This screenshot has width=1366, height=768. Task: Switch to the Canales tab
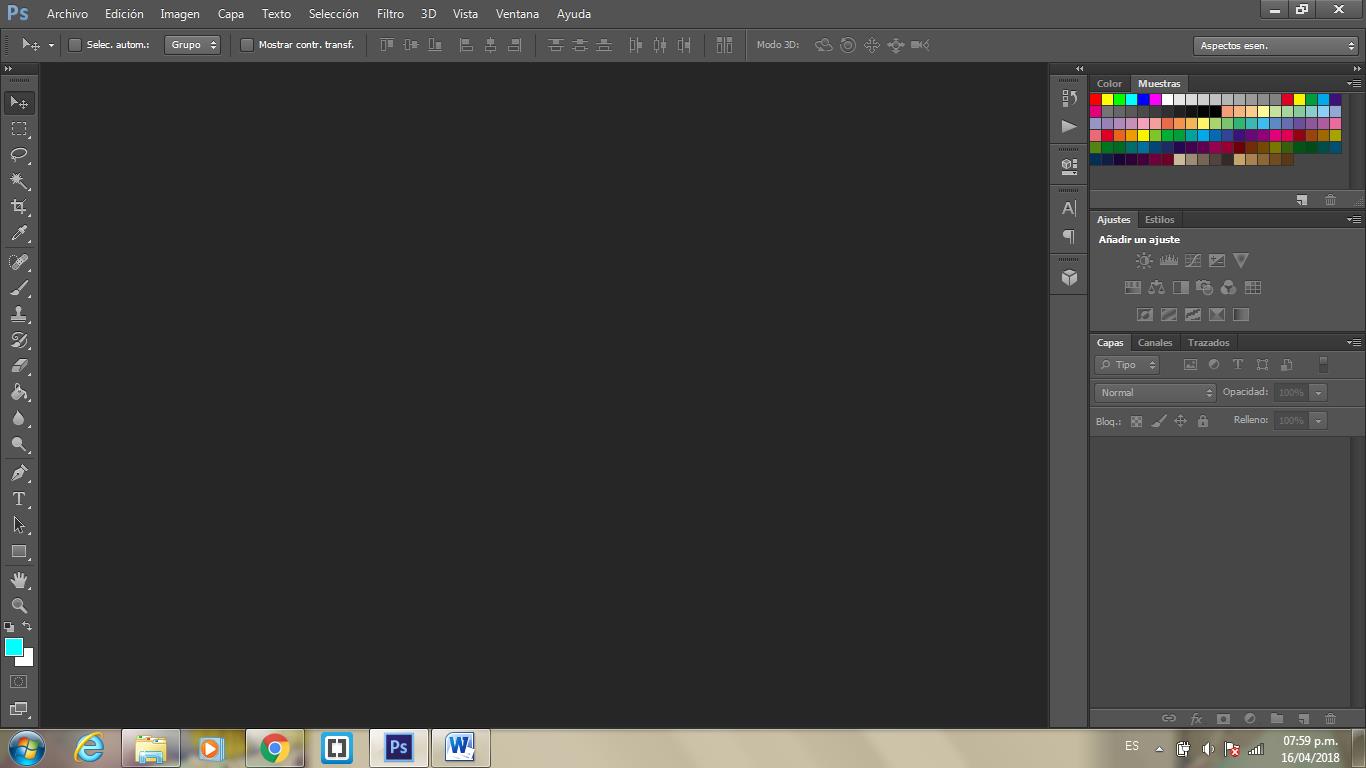[1154, 342]
